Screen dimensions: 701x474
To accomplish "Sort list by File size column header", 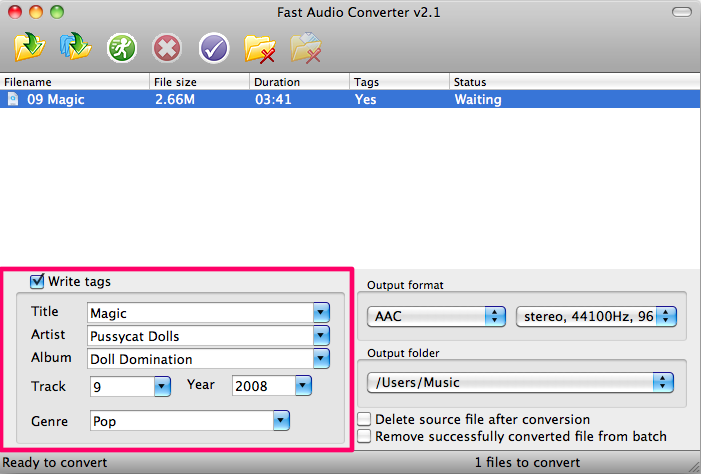I will click(199, 82).
